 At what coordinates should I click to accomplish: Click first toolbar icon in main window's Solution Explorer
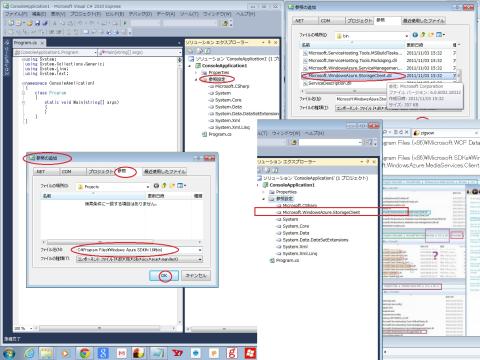pyautogui.click(x=191, y=51)
